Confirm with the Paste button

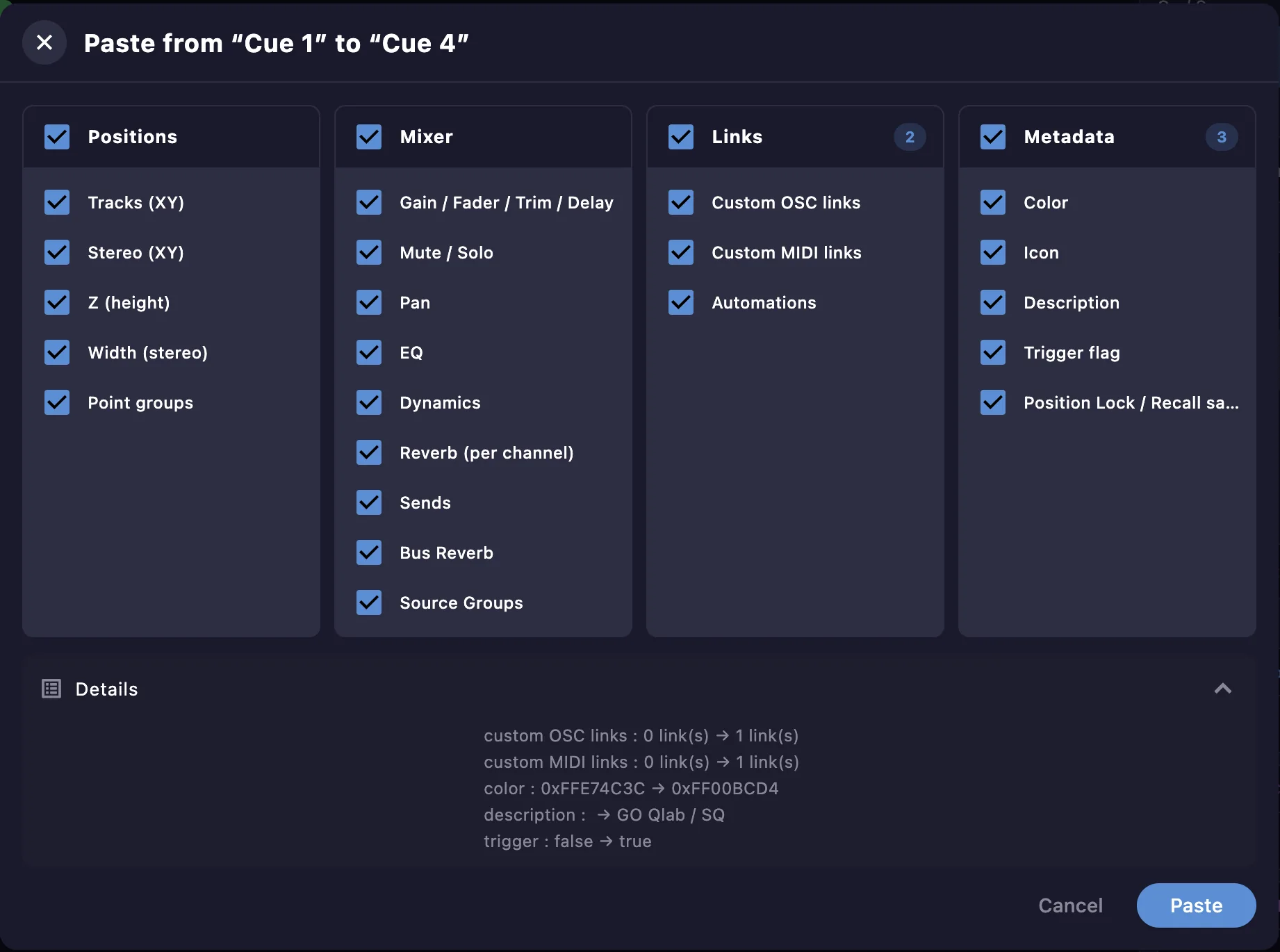[x=1197, y=905]
